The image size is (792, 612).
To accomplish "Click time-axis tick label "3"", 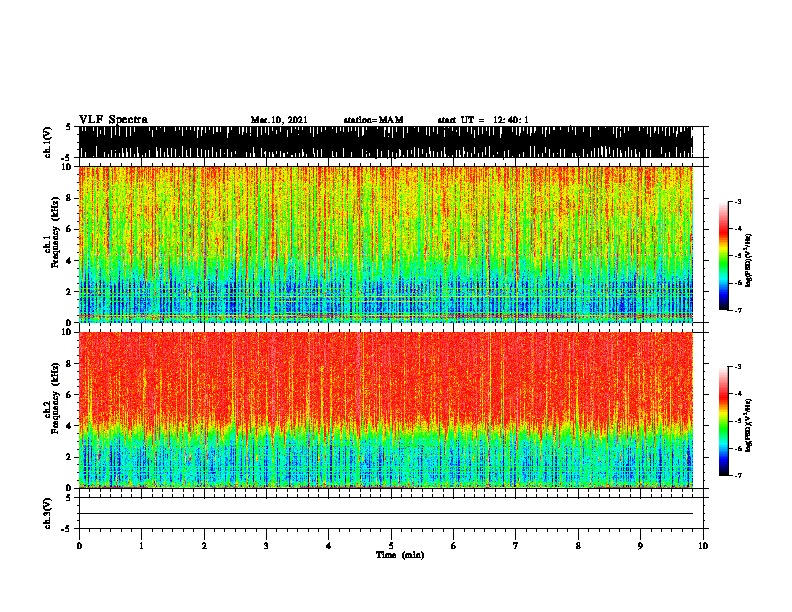I will coord(266,545).
